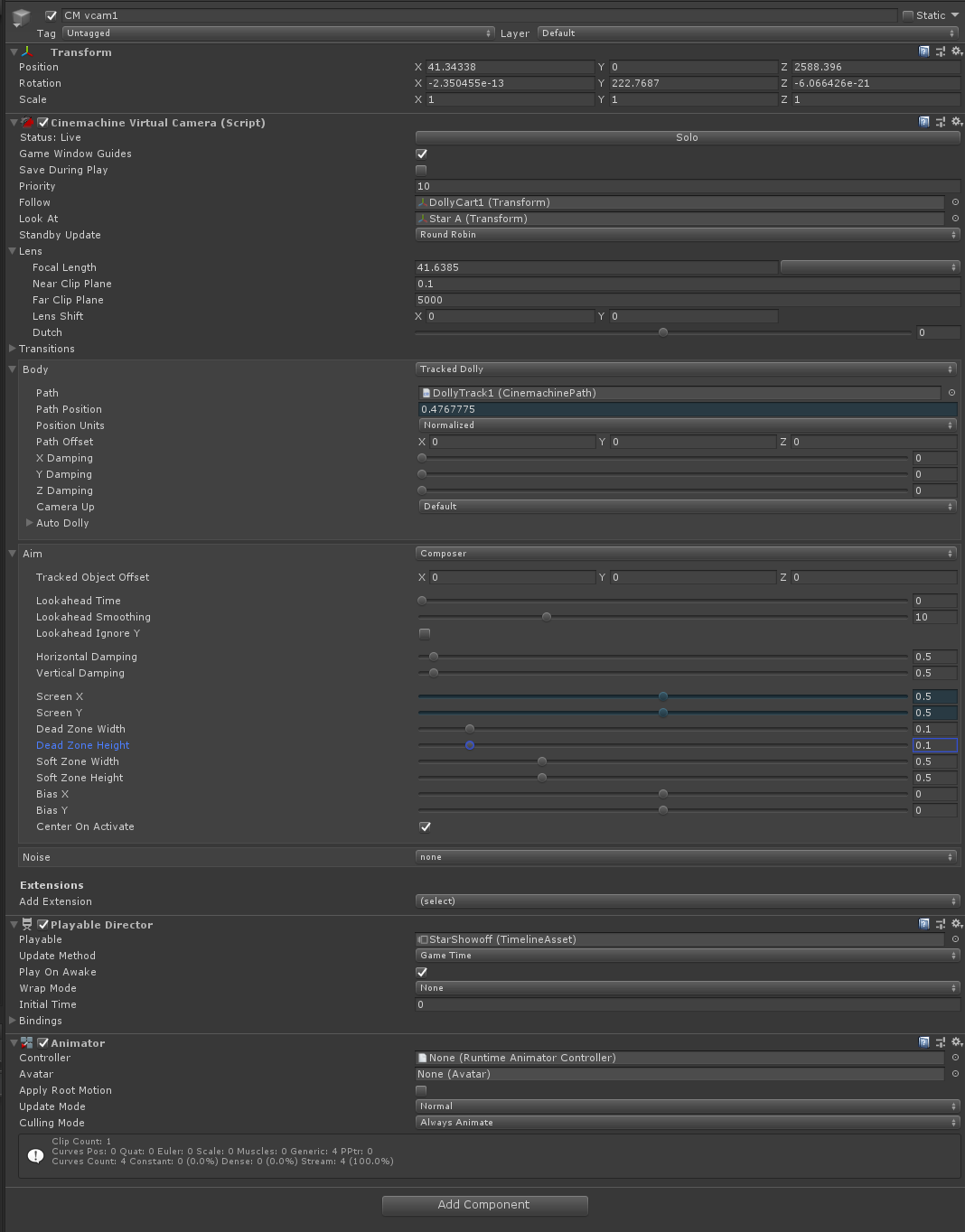Click the Solo button
This screenshot has height=1232, width=965.
[x=686, y=136]
